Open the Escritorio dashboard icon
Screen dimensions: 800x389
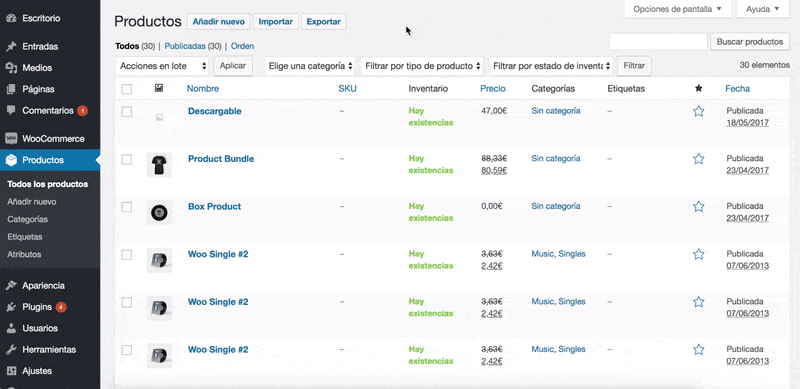(x=11, y=18)
